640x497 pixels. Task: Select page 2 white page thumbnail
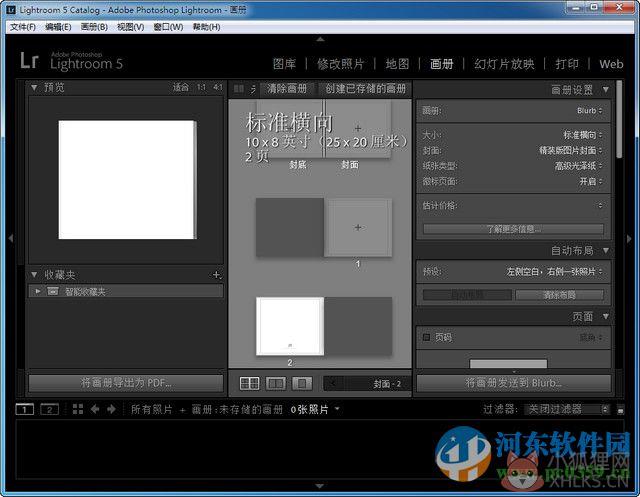pos(290,326)
